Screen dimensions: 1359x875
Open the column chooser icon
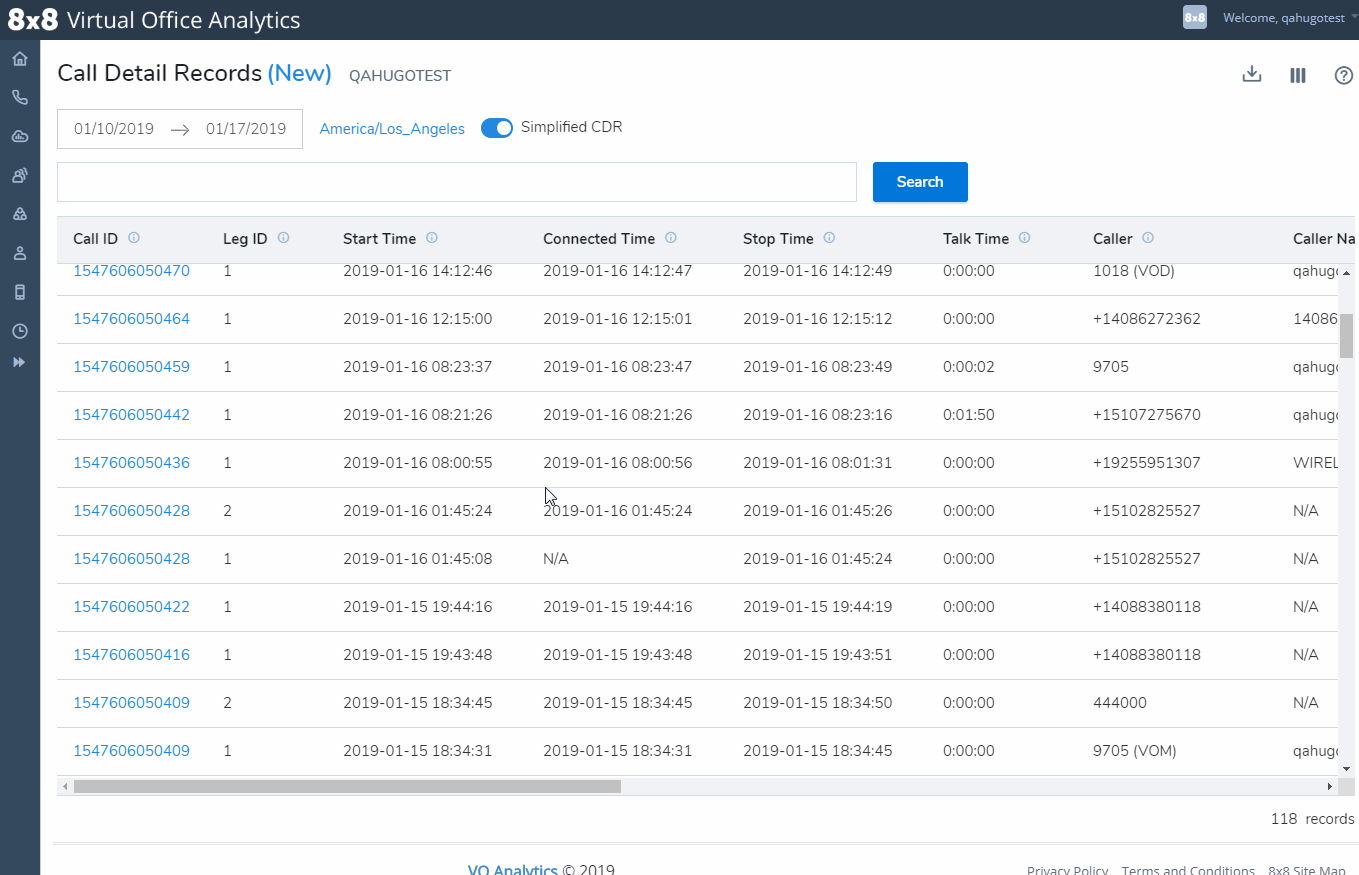pyautogui.click(x=1298, y=75)
